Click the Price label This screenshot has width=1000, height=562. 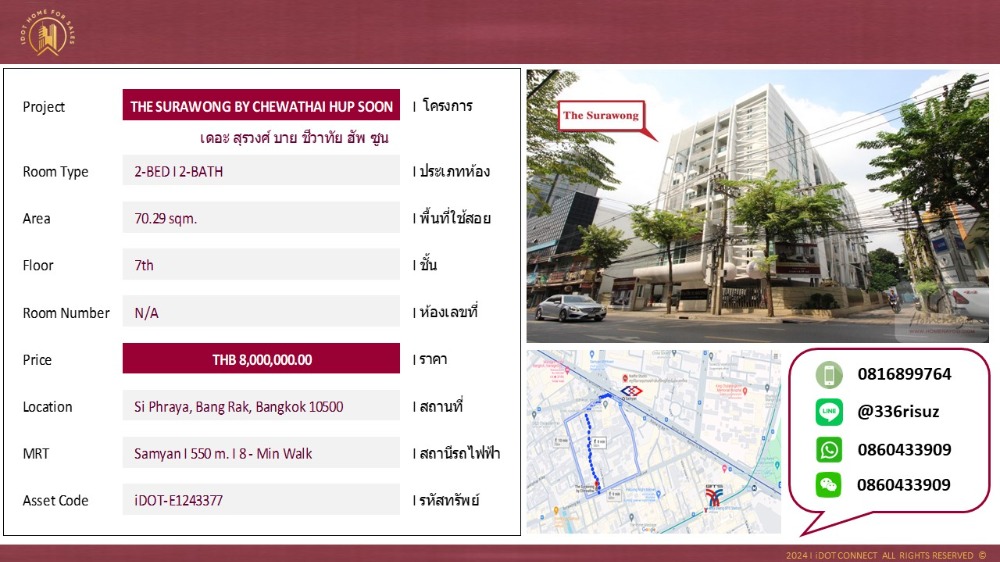click(x=37, y=360)
